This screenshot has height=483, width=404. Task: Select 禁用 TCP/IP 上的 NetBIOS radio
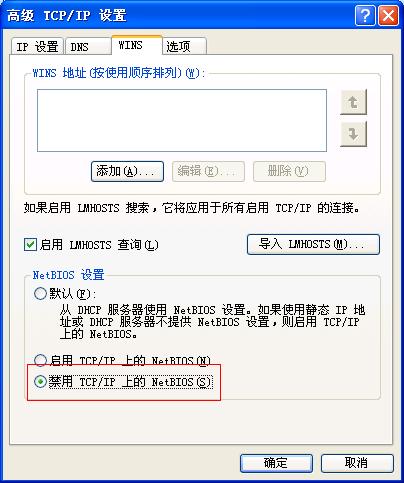[40, 382]
